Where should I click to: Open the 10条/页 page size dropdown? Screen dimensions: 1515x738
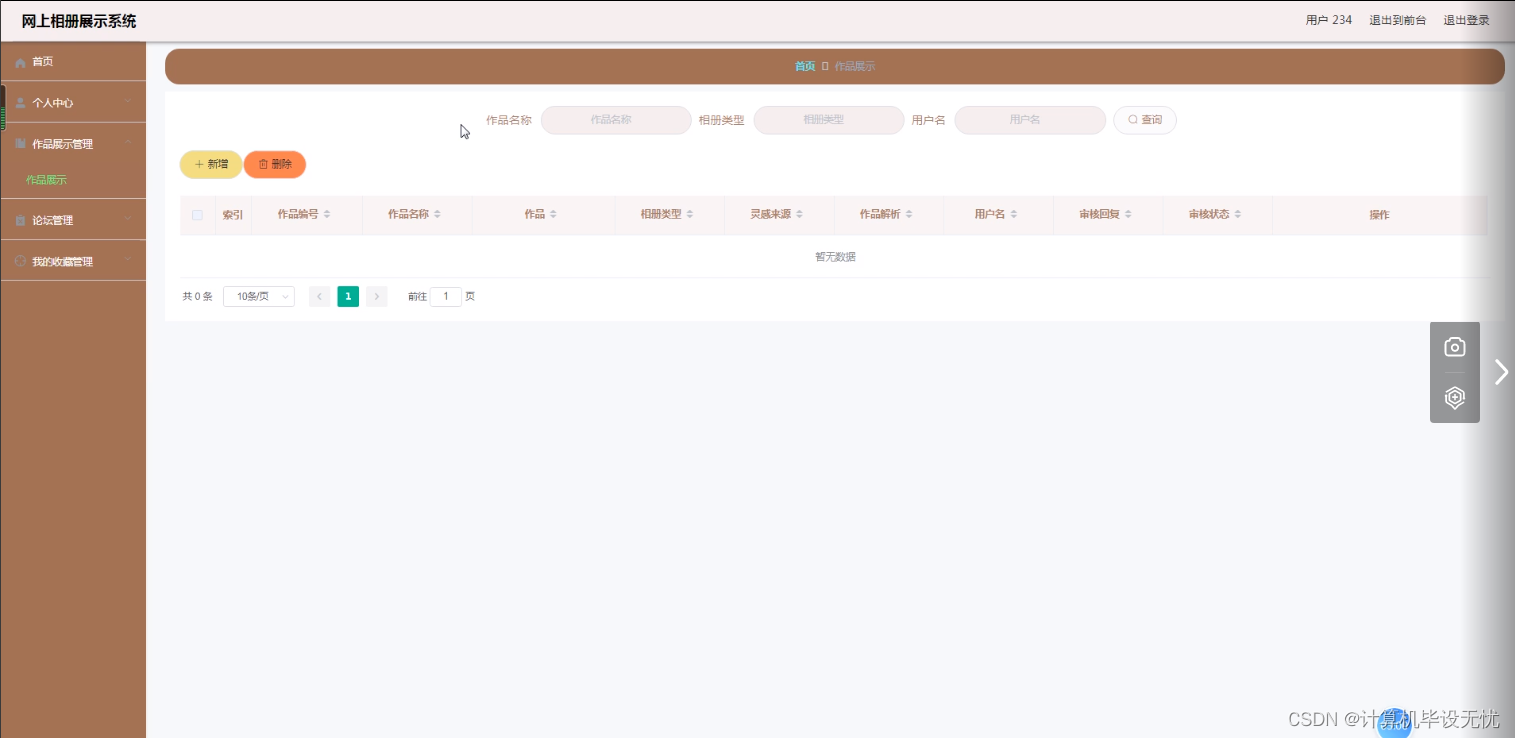click(x=259, y=296)
